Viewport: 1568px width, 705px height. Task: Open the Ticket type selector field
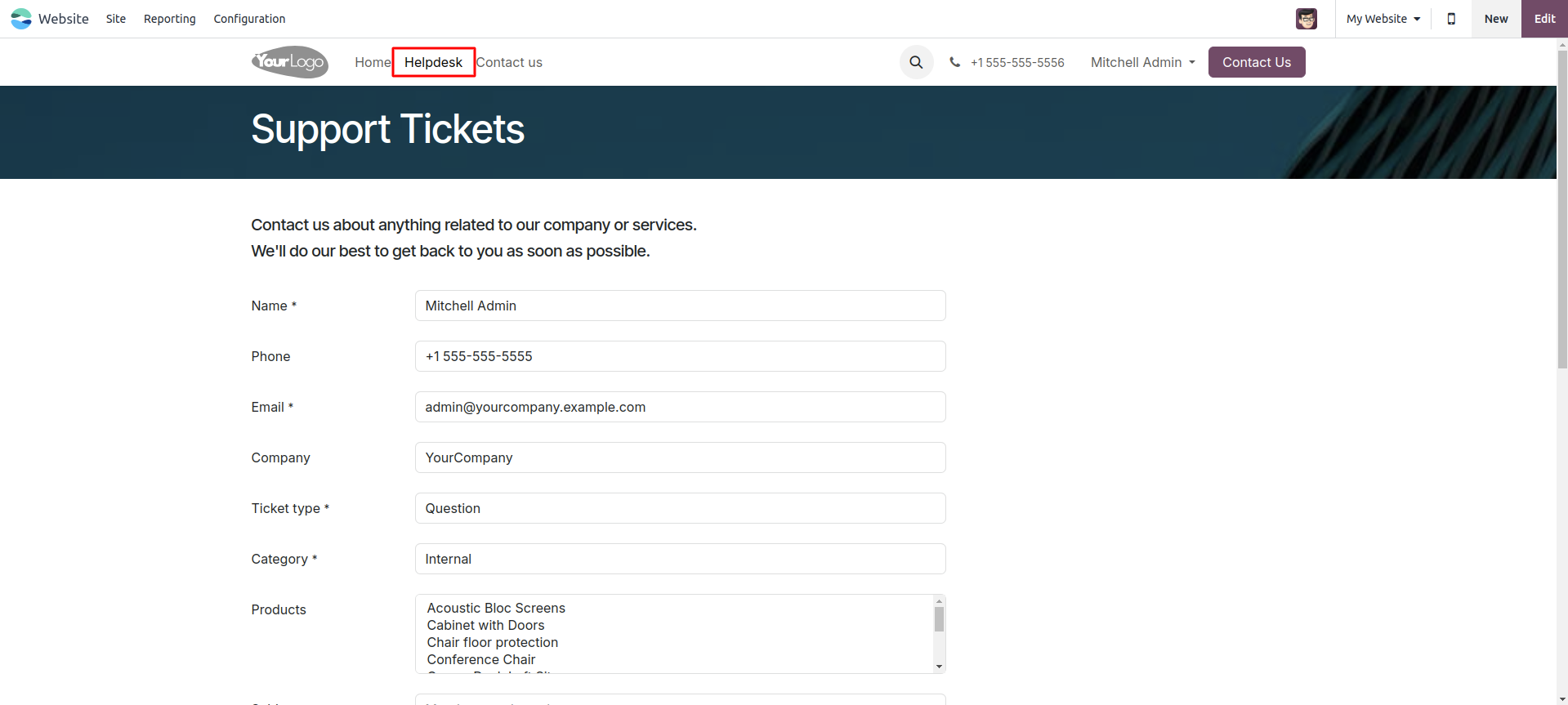pyautogui.click(x=680, y=508)
